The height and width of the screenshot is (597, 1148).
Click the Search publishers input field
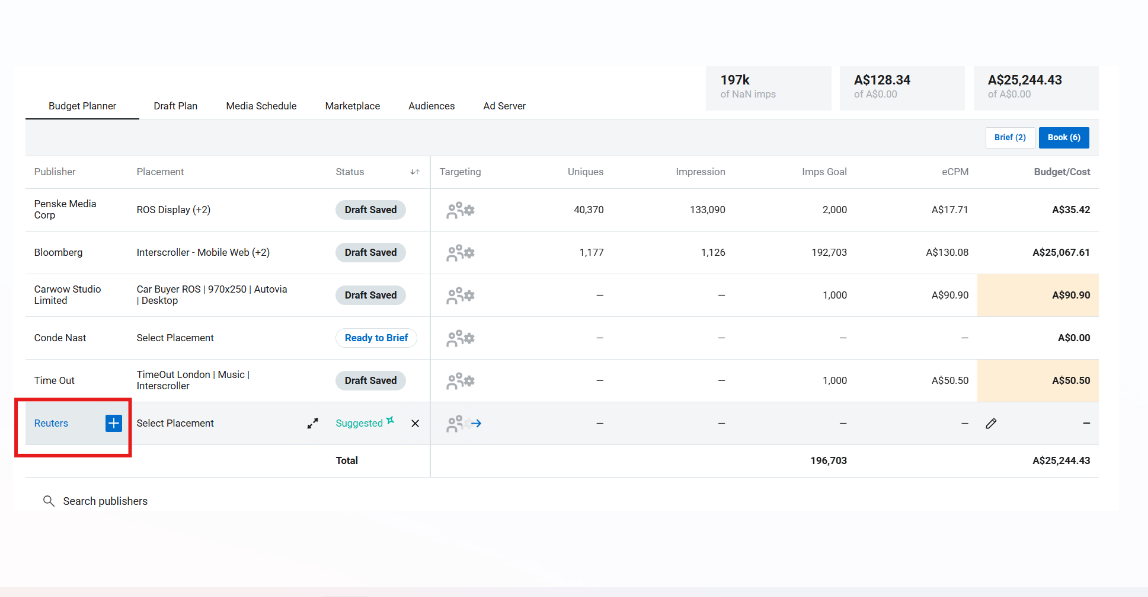click(x=105, y=501)
